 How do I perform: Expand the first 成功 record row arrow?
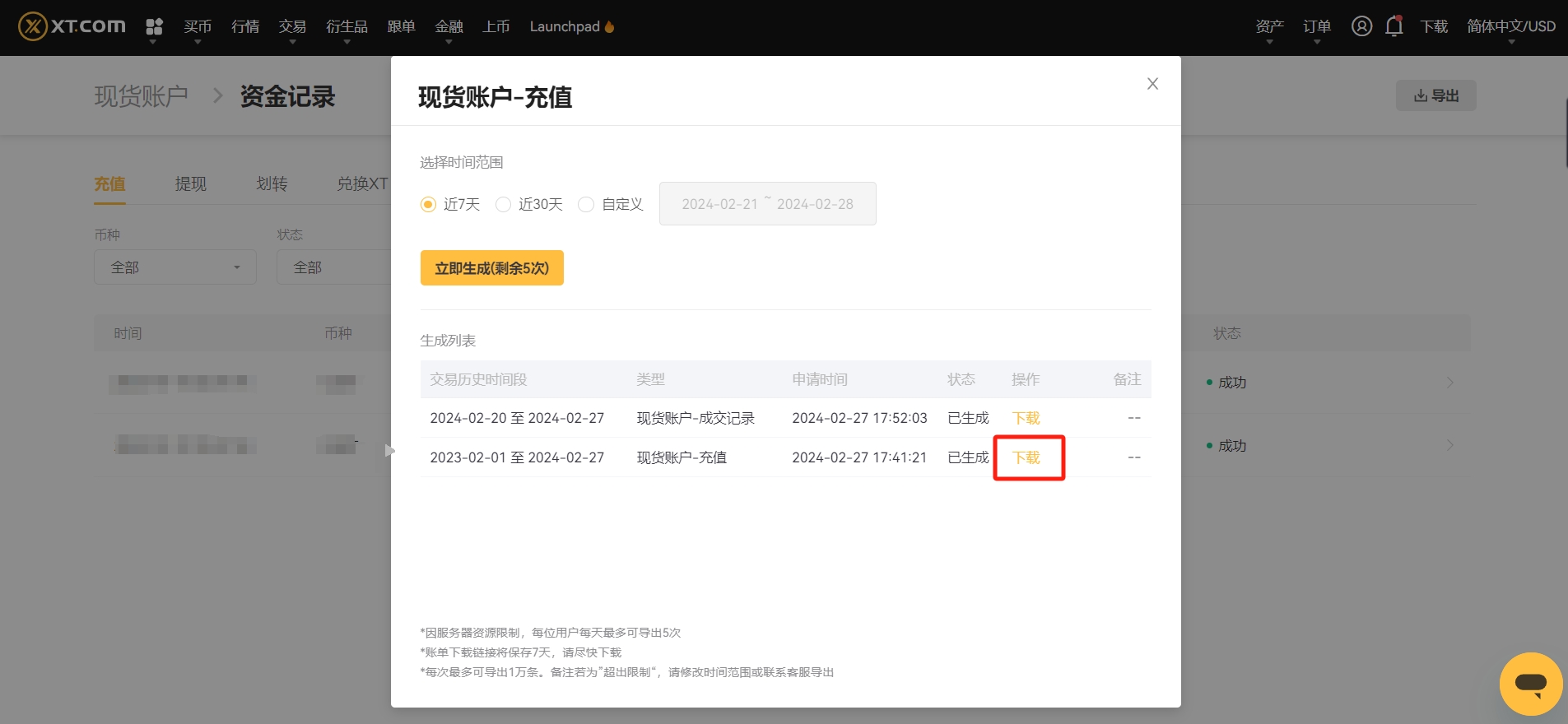1450,383
